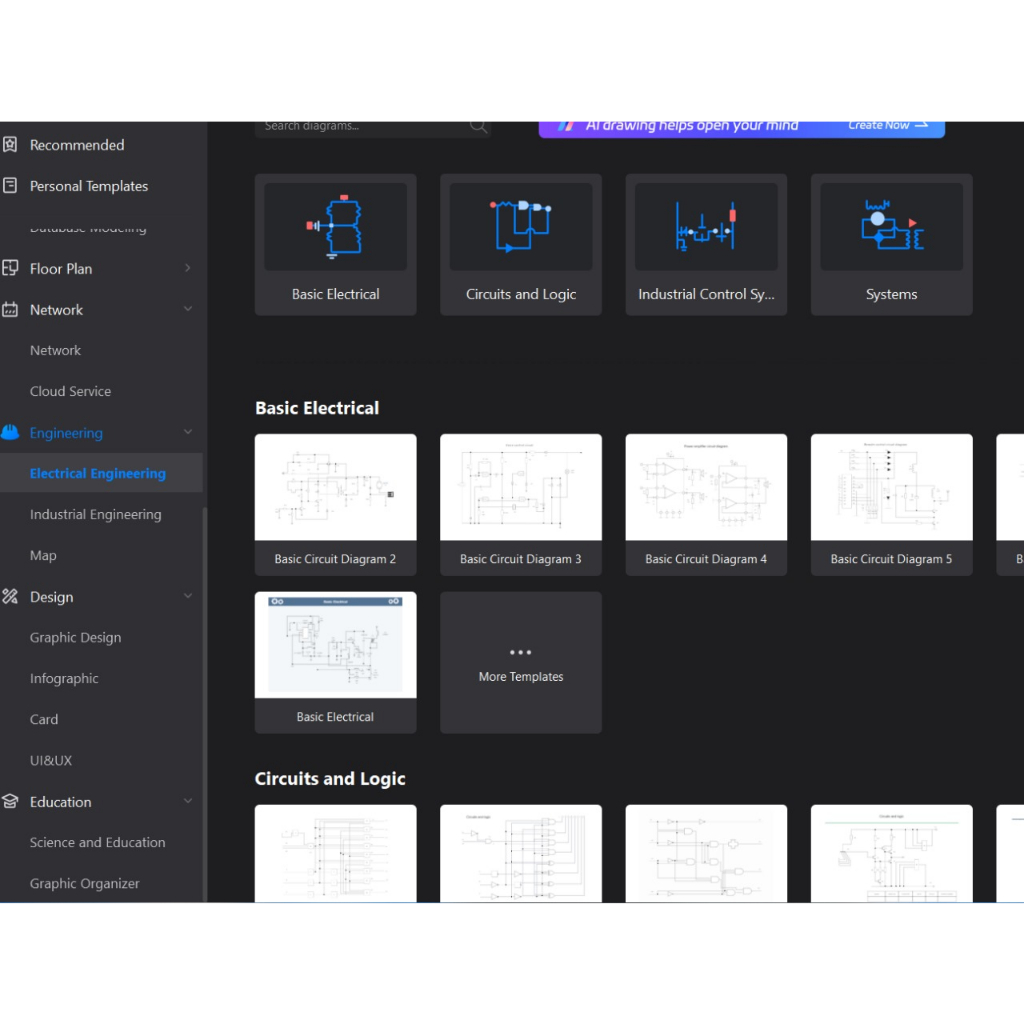Click the Network calendar-style icon

point(10,310)
